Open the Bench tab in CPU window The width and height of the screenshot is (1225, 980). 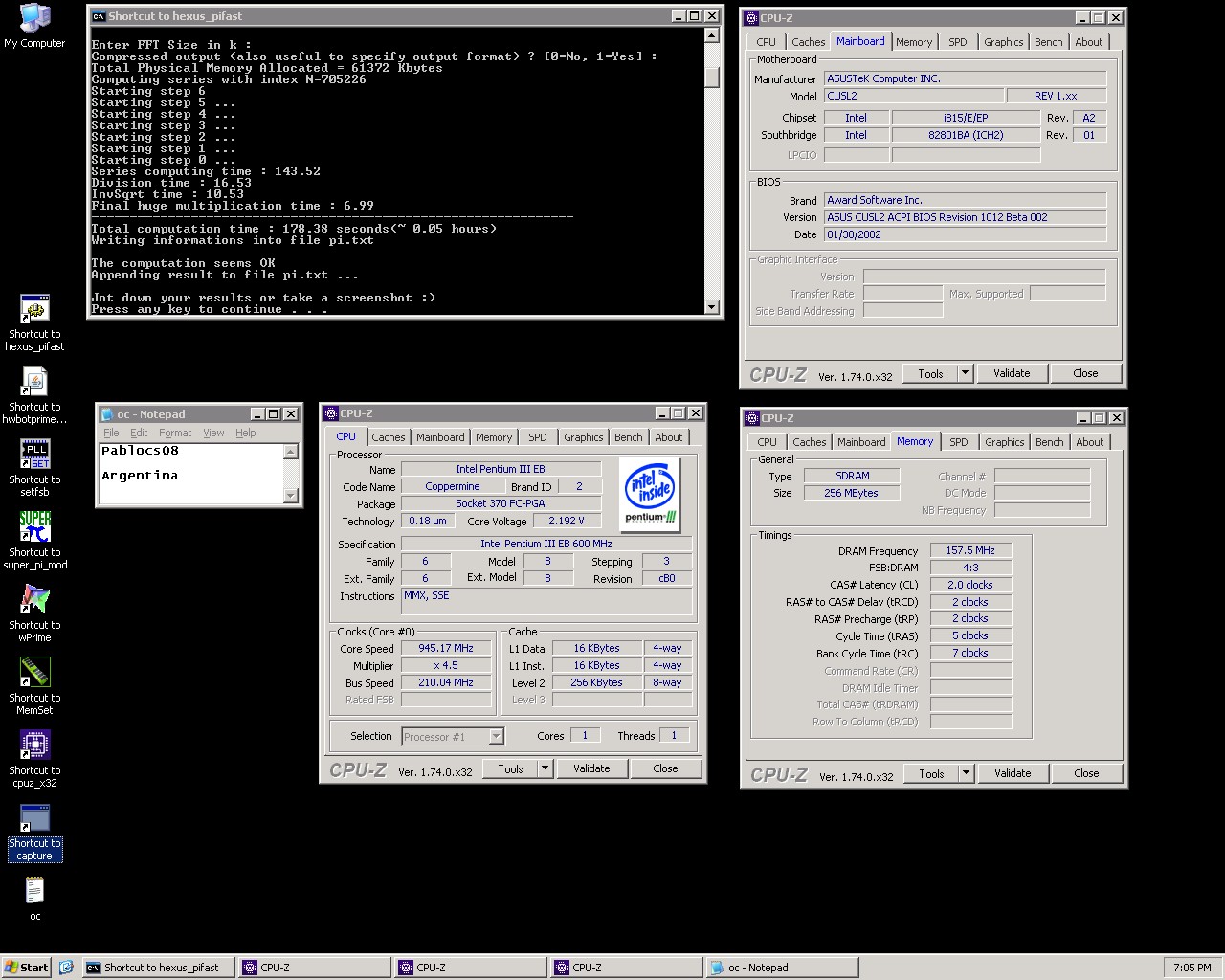point(629,437)
